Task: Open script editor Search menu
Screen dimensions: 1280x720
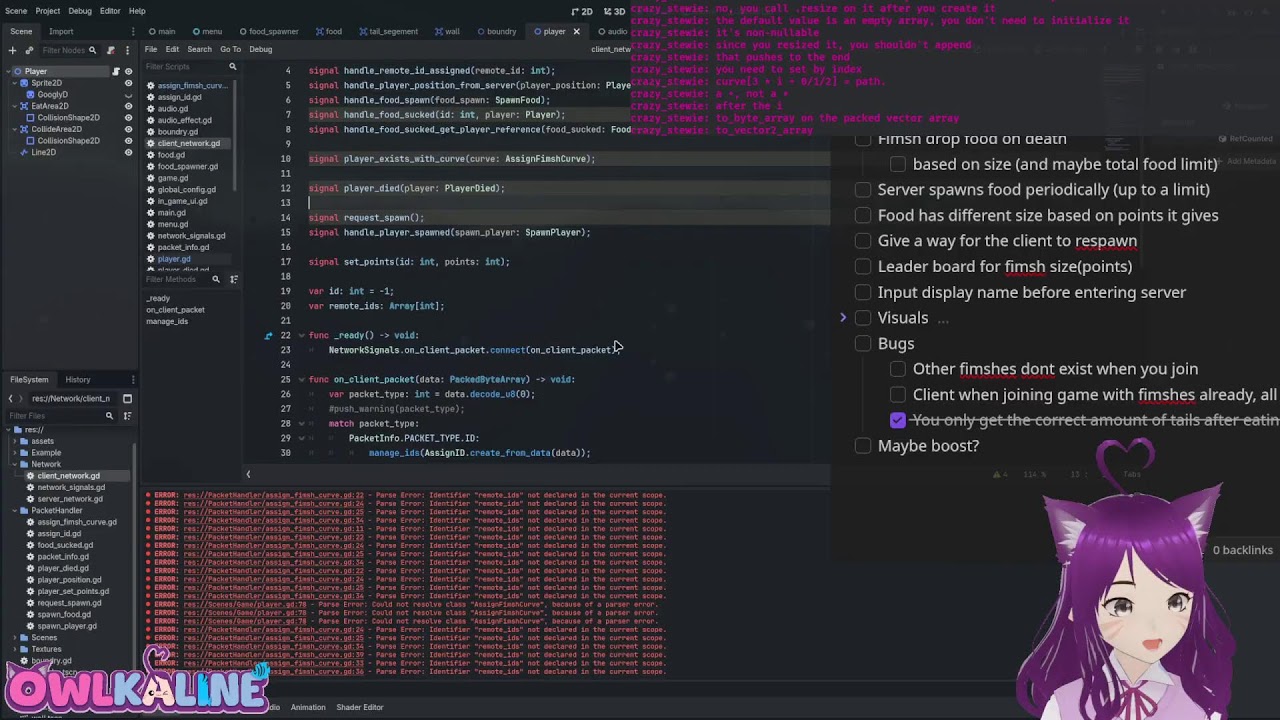Action: click(199, 49)
